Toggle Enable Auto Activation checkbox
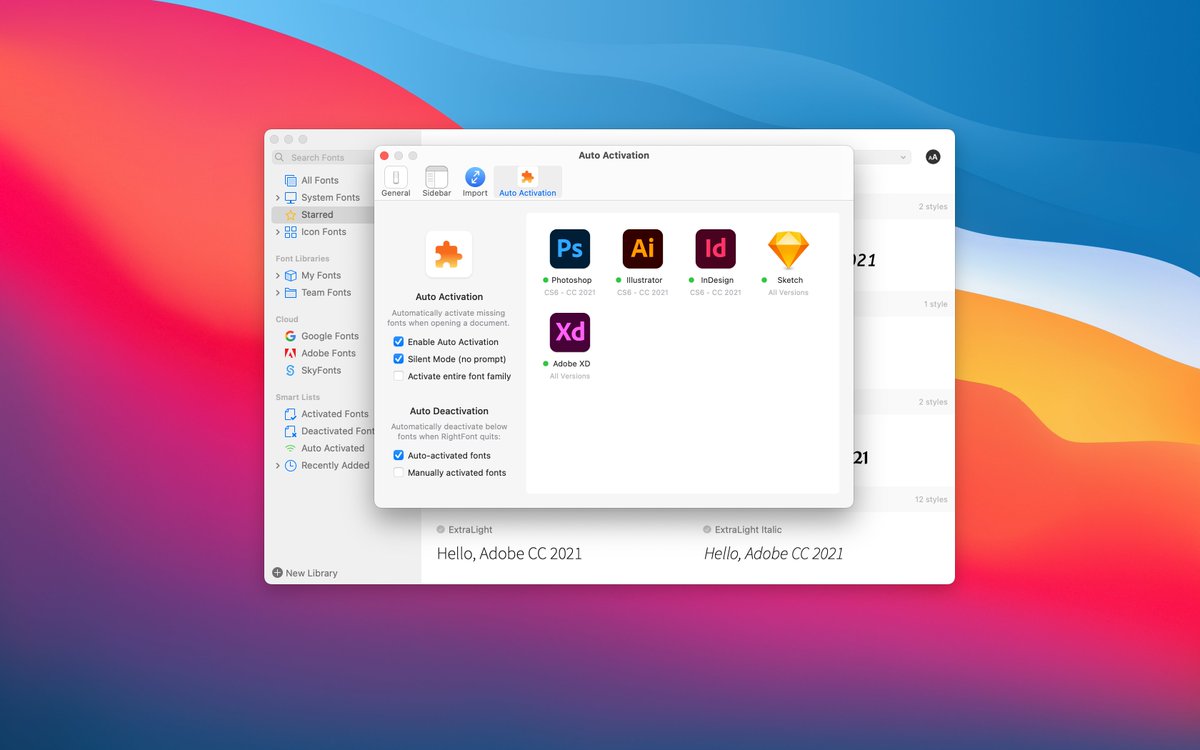1200x750 pixels. point(399,342)
